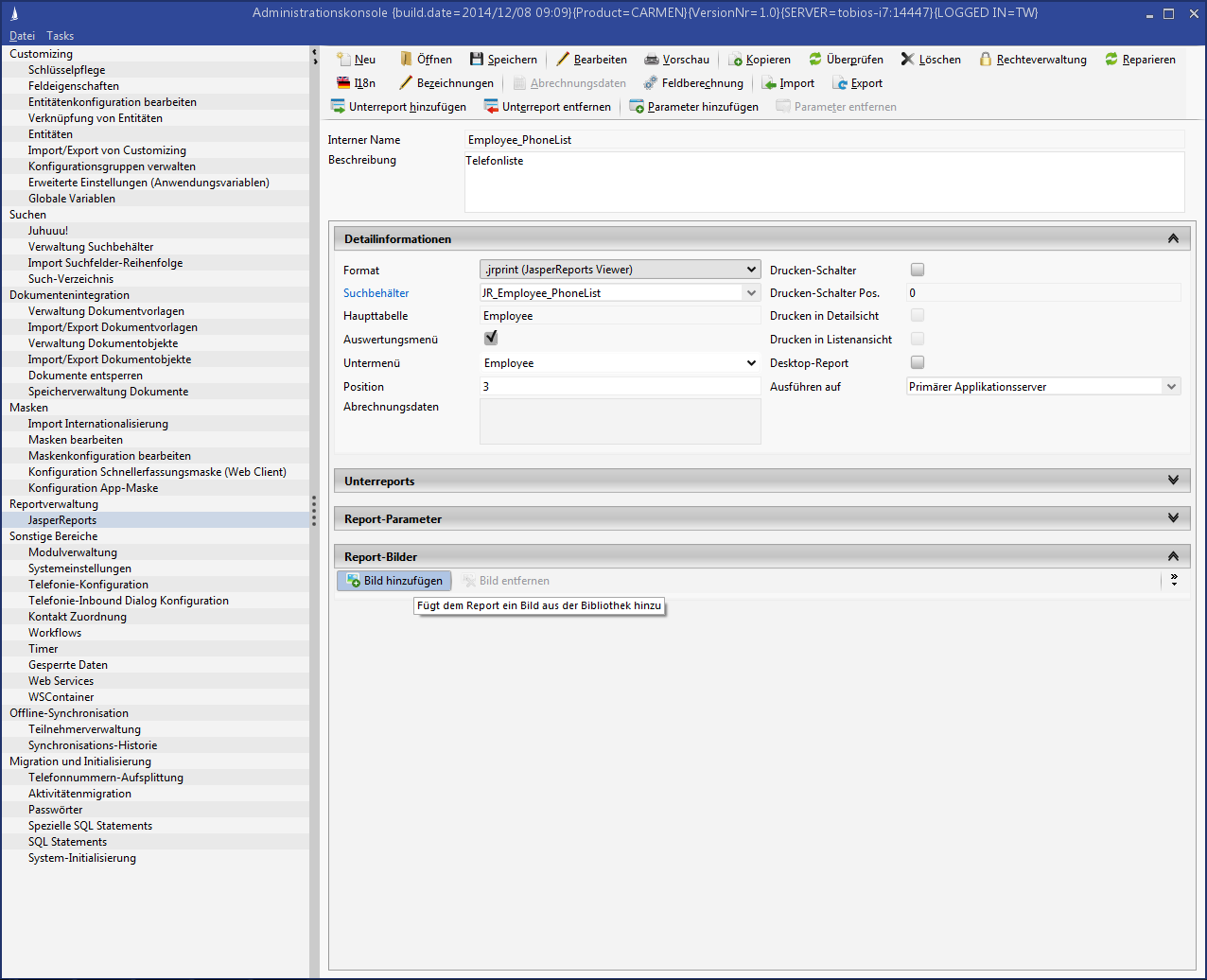Select Workflows in the sidebar tree
Viewport: 1207px width, 980px height.
click(x=55, y=633)
